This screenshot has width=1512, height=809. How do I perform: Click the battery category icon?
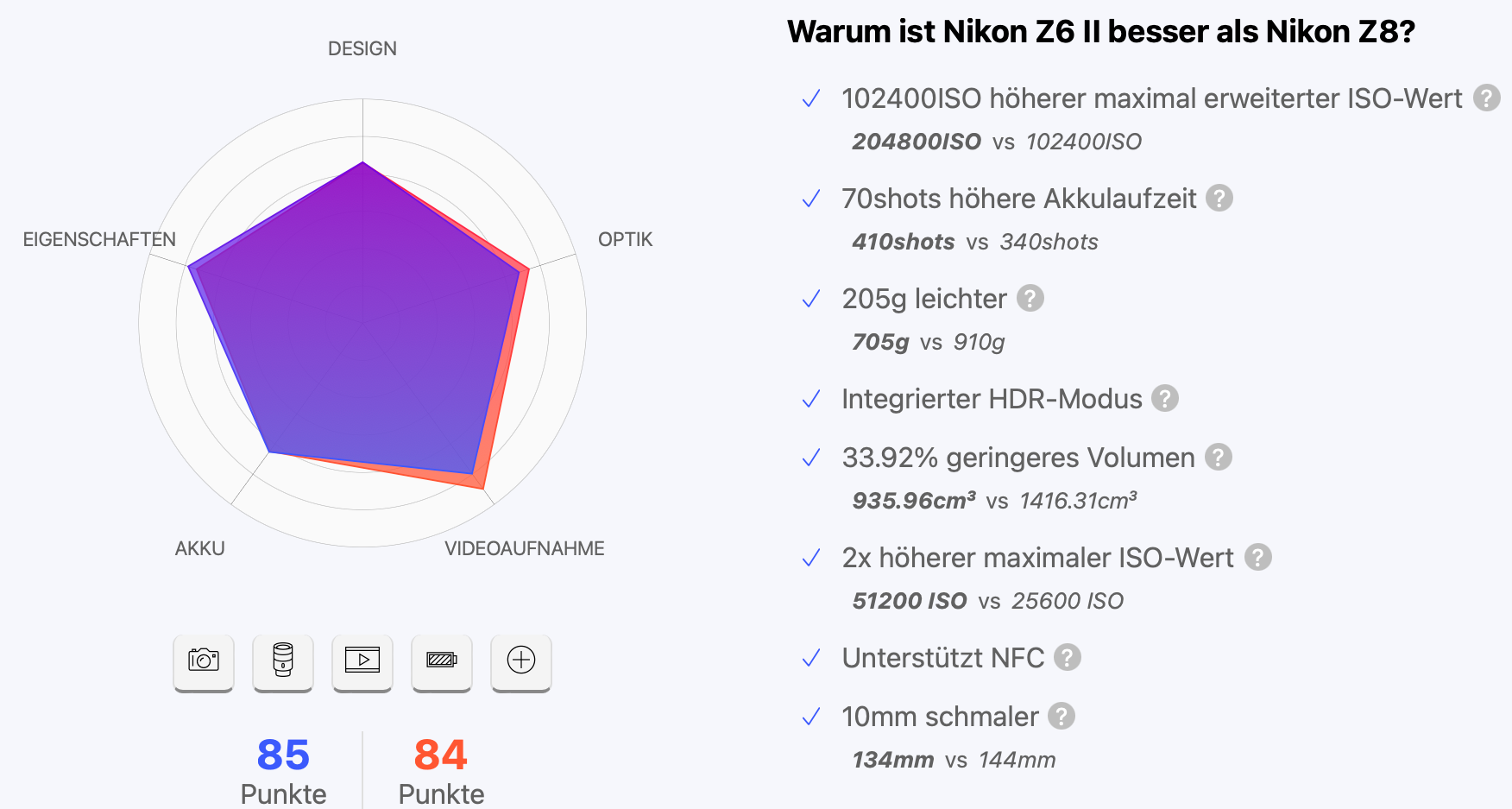[x=442, y=660]
